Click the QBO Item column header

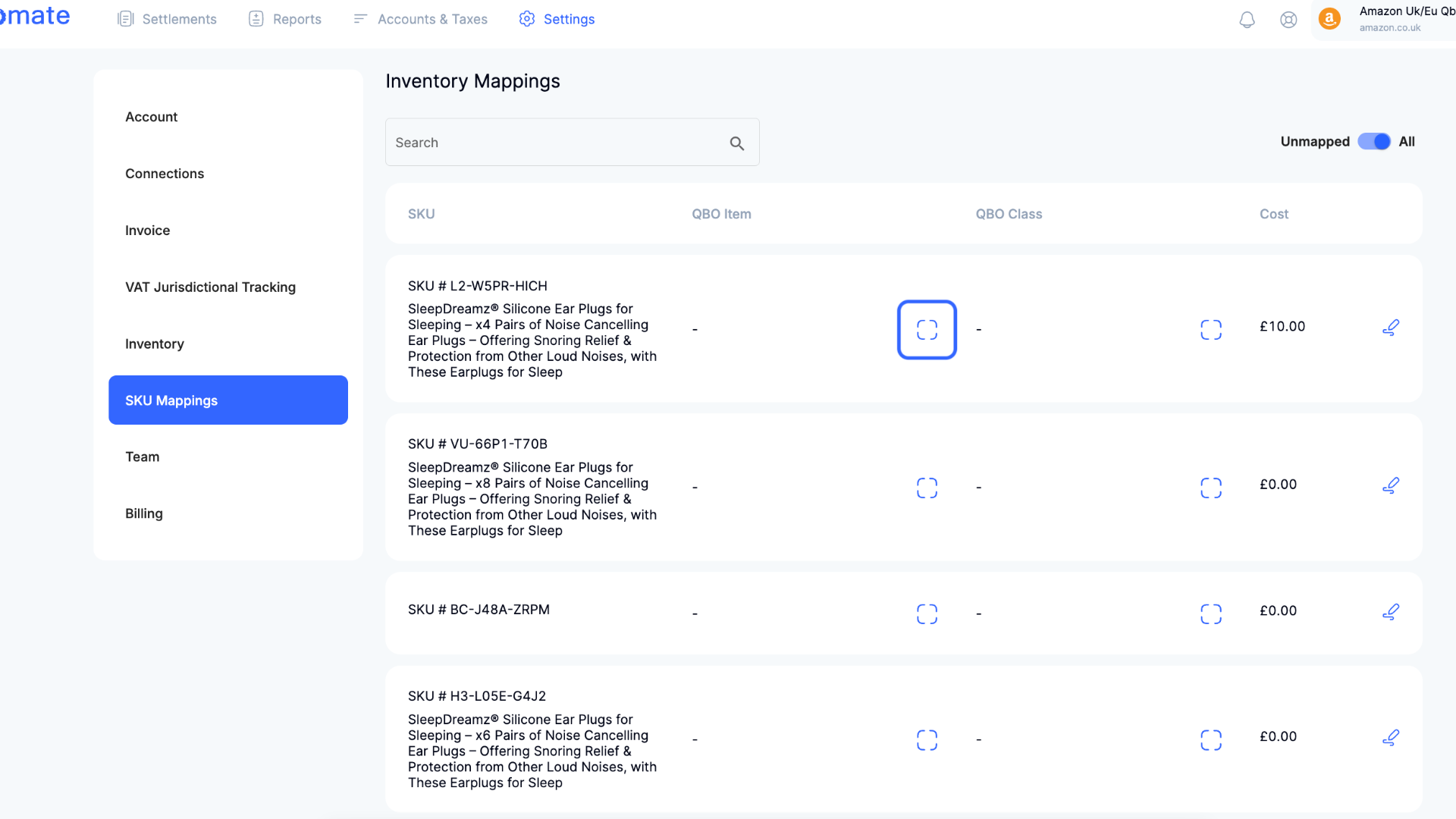pos(721,215)
